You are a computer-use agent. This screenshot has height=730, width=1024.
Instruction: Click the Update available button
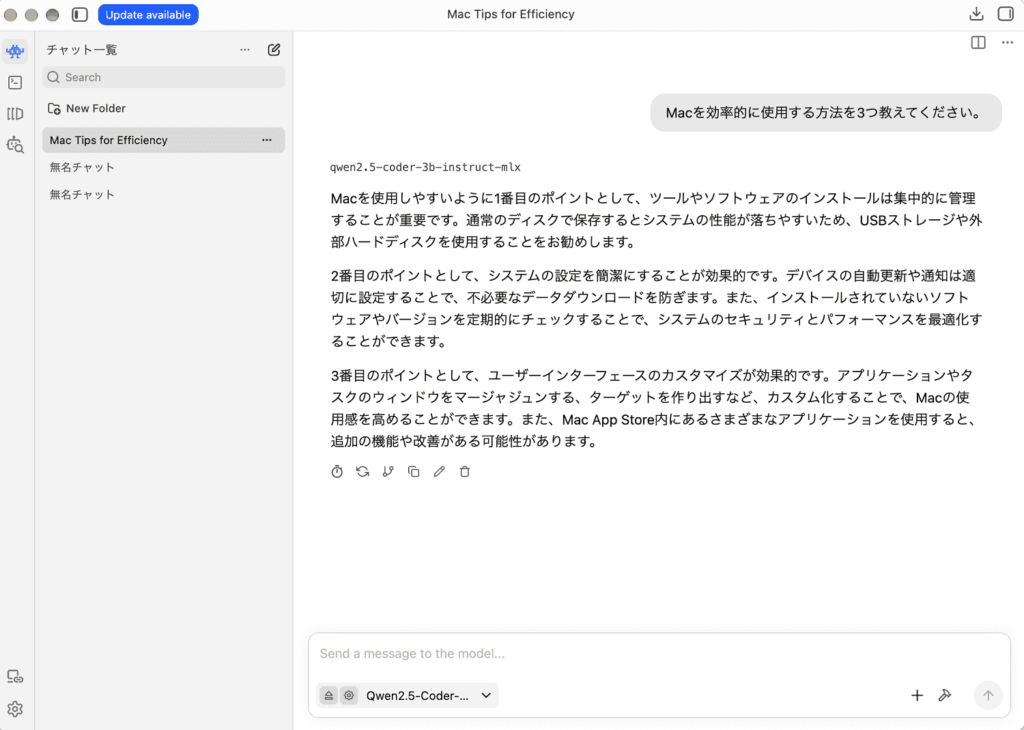pos(148,14)
